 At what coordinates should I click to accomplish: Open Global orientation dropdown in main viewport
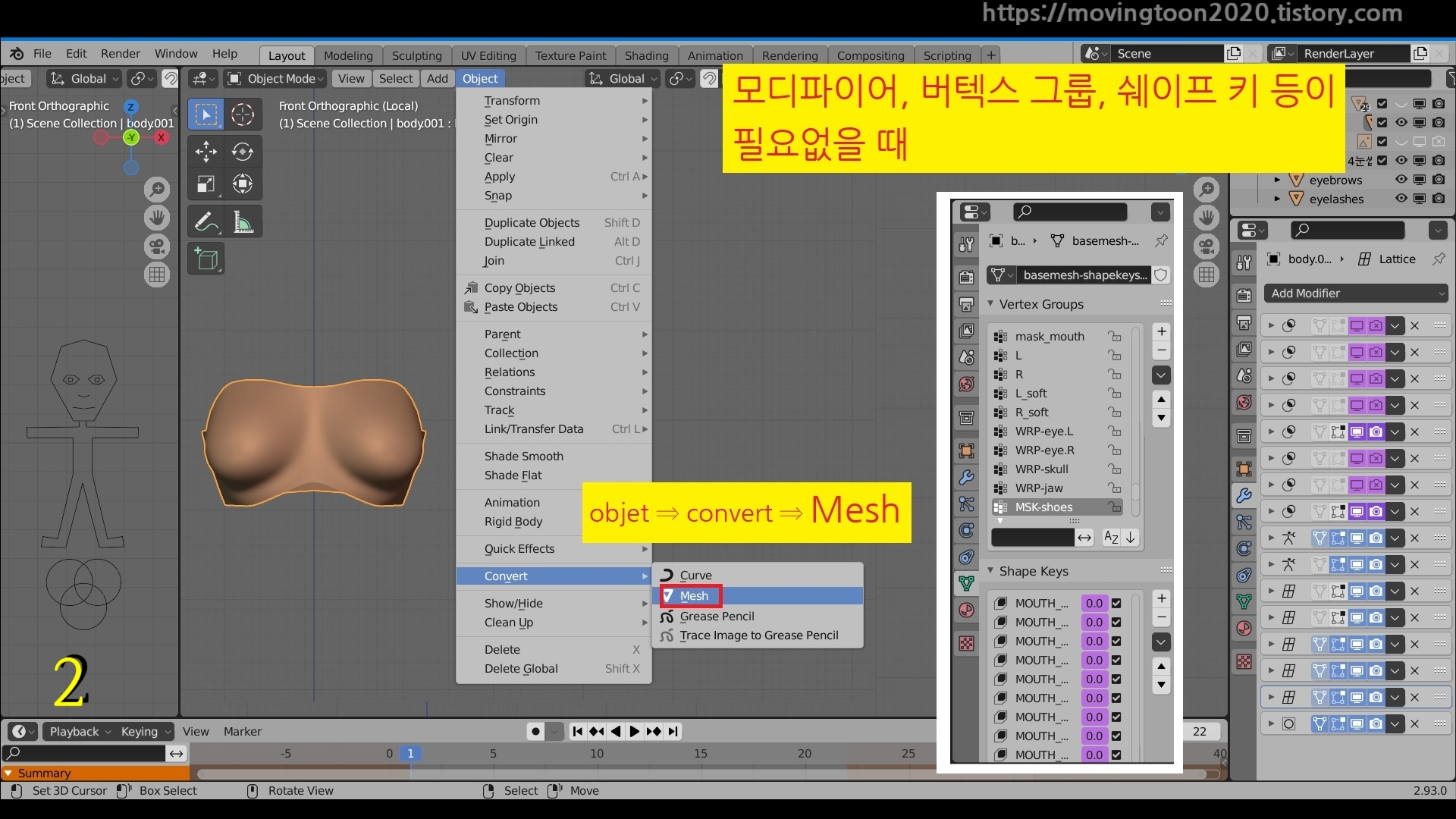click(622, 79)
